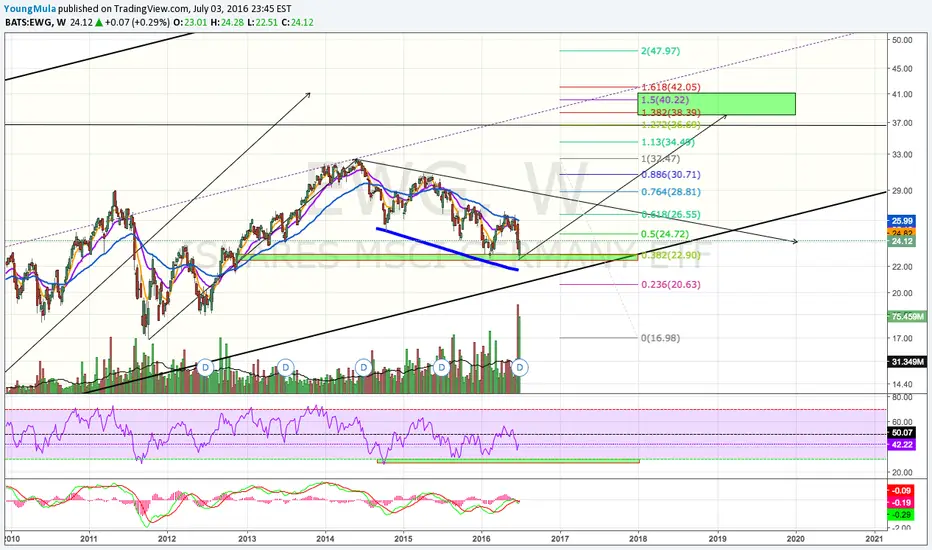The image size is (932, 550).
Task: Click the high price H:24.28 in header
Action: click(x=226, y=23)
